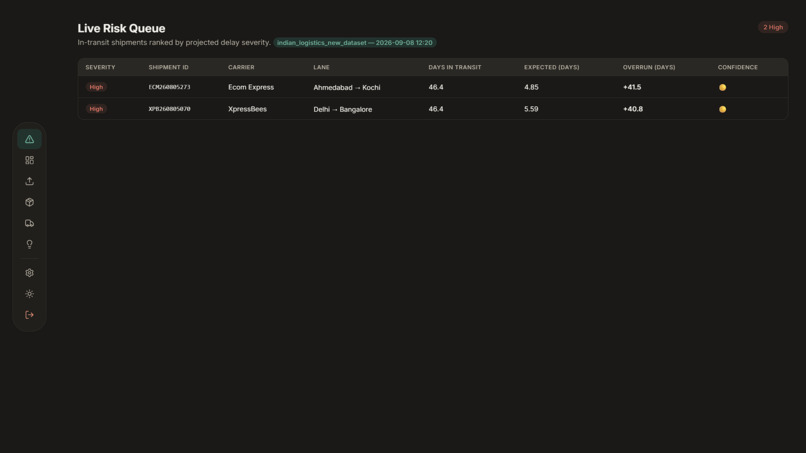Open the lightbulb insights icon in sidebar
Image resolution: width=806 pixels, height=453 pixels.
tap(29, 245)
